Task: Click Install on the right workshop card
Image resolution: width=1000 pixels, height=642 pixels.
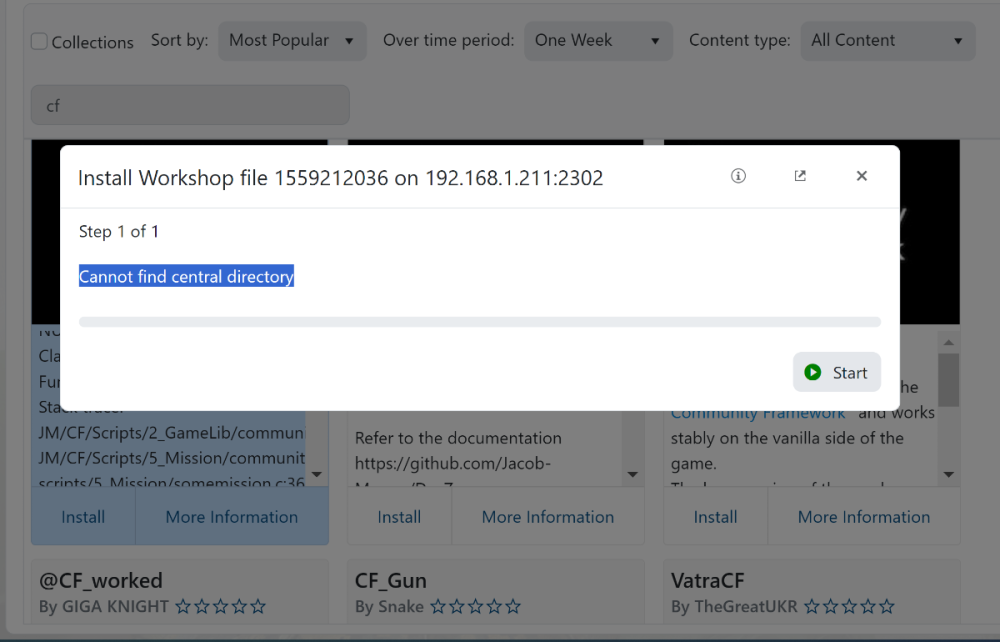Action: 715,517
